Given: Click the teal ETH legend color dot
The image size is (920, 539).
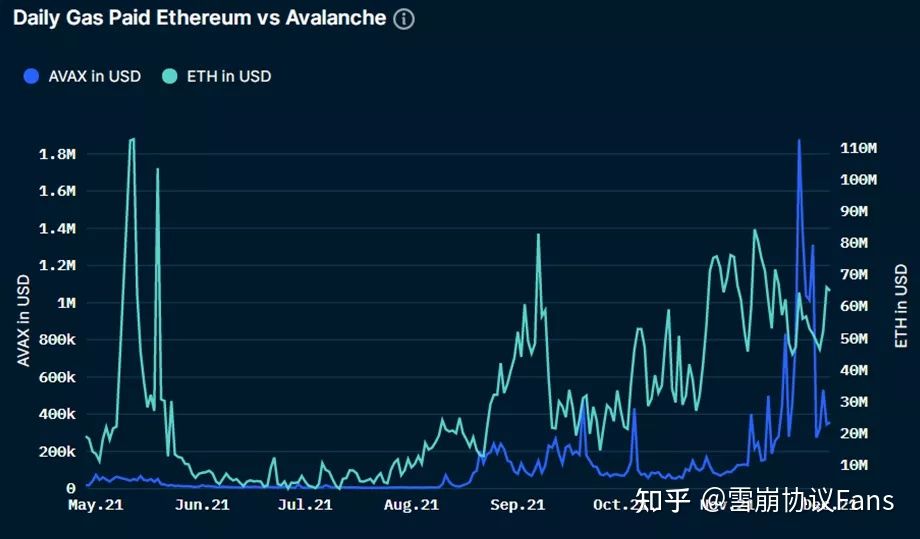Looking at the screenshot, I should 170,76.
